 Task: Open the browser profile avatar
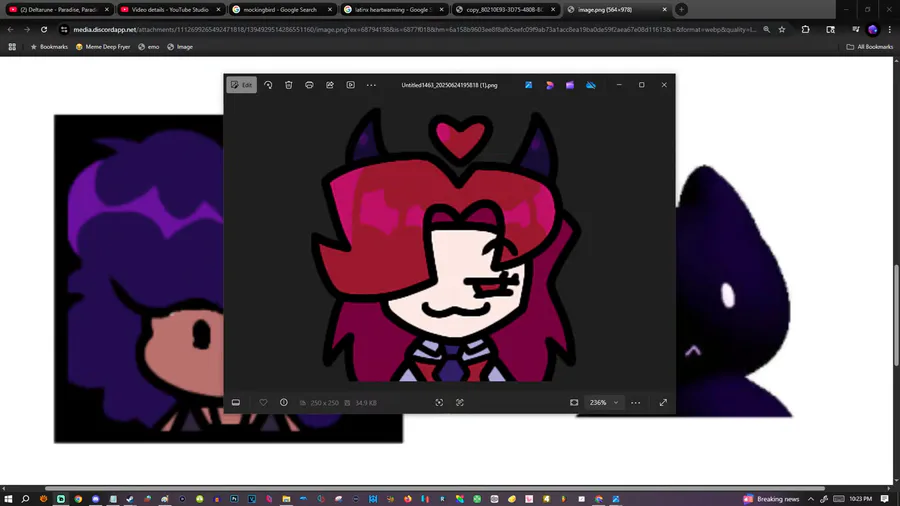(x=872, y=29)
